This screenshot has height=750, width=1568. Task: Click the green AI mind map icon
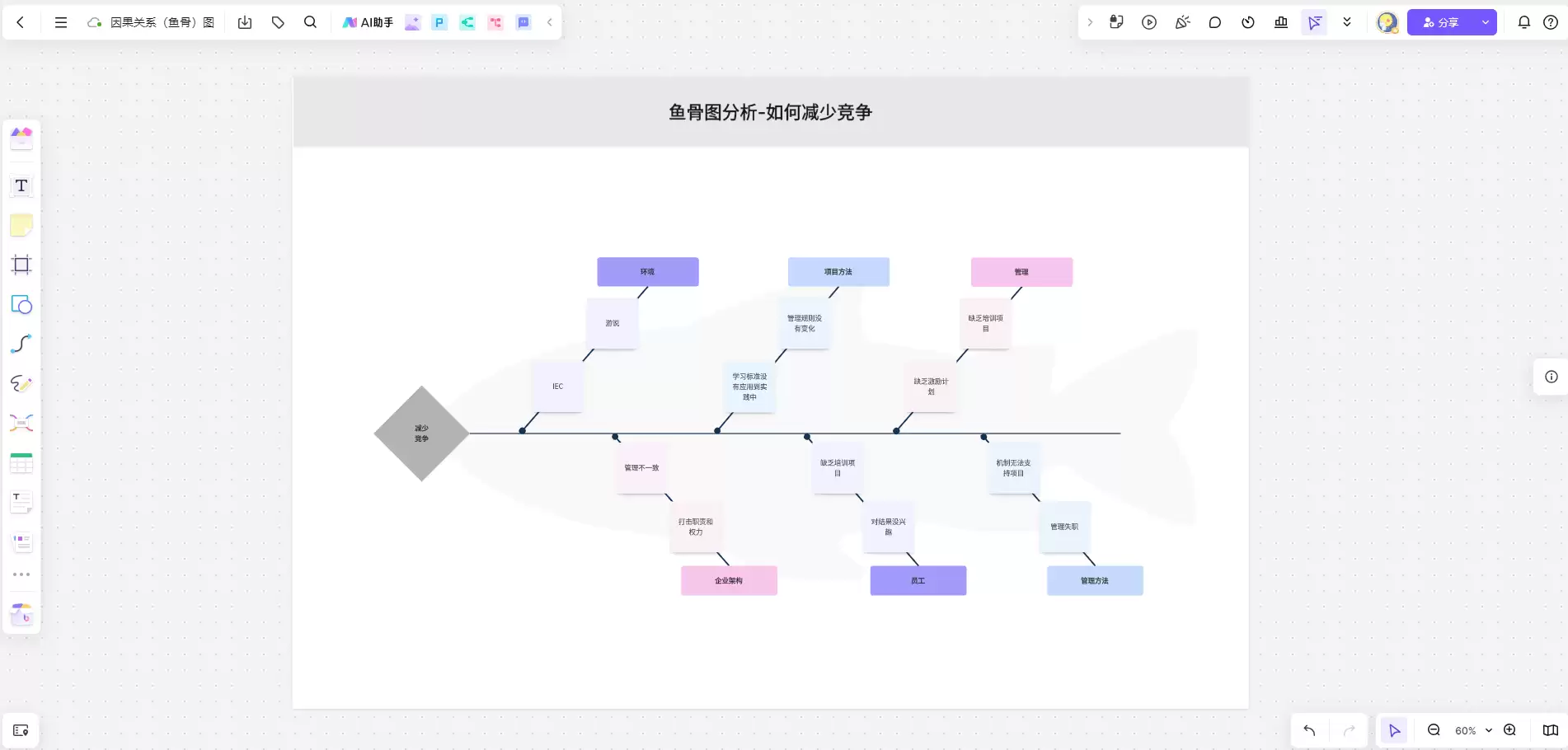coord(467,22)
